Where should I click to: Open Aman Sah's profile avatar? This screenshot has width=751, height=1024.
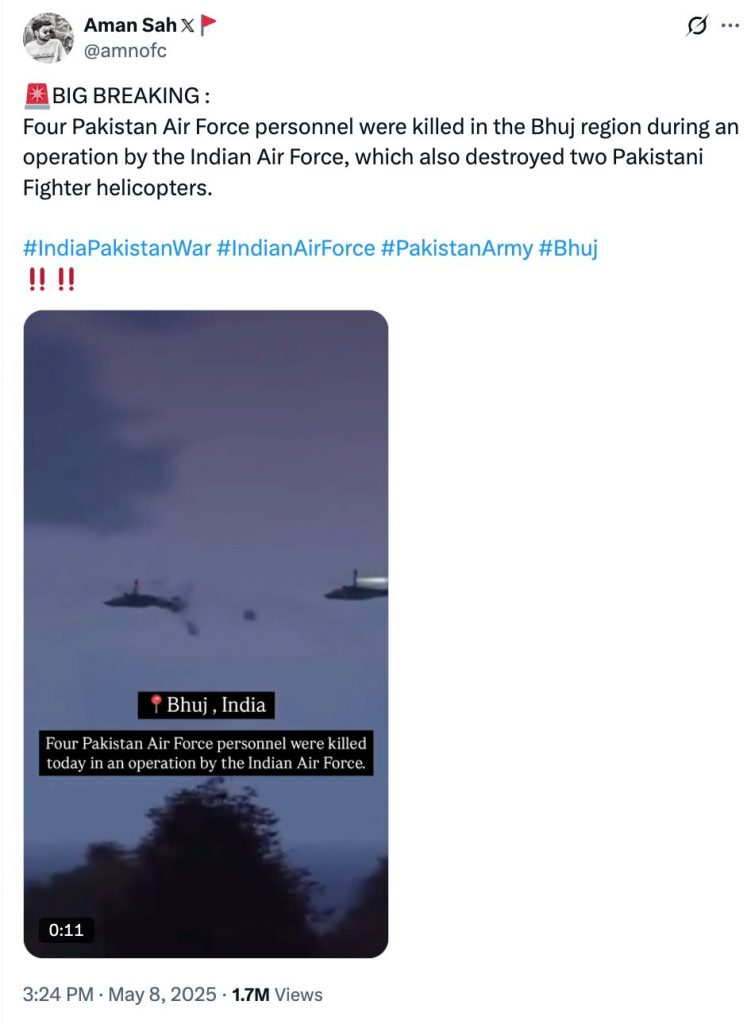point(48,38)
